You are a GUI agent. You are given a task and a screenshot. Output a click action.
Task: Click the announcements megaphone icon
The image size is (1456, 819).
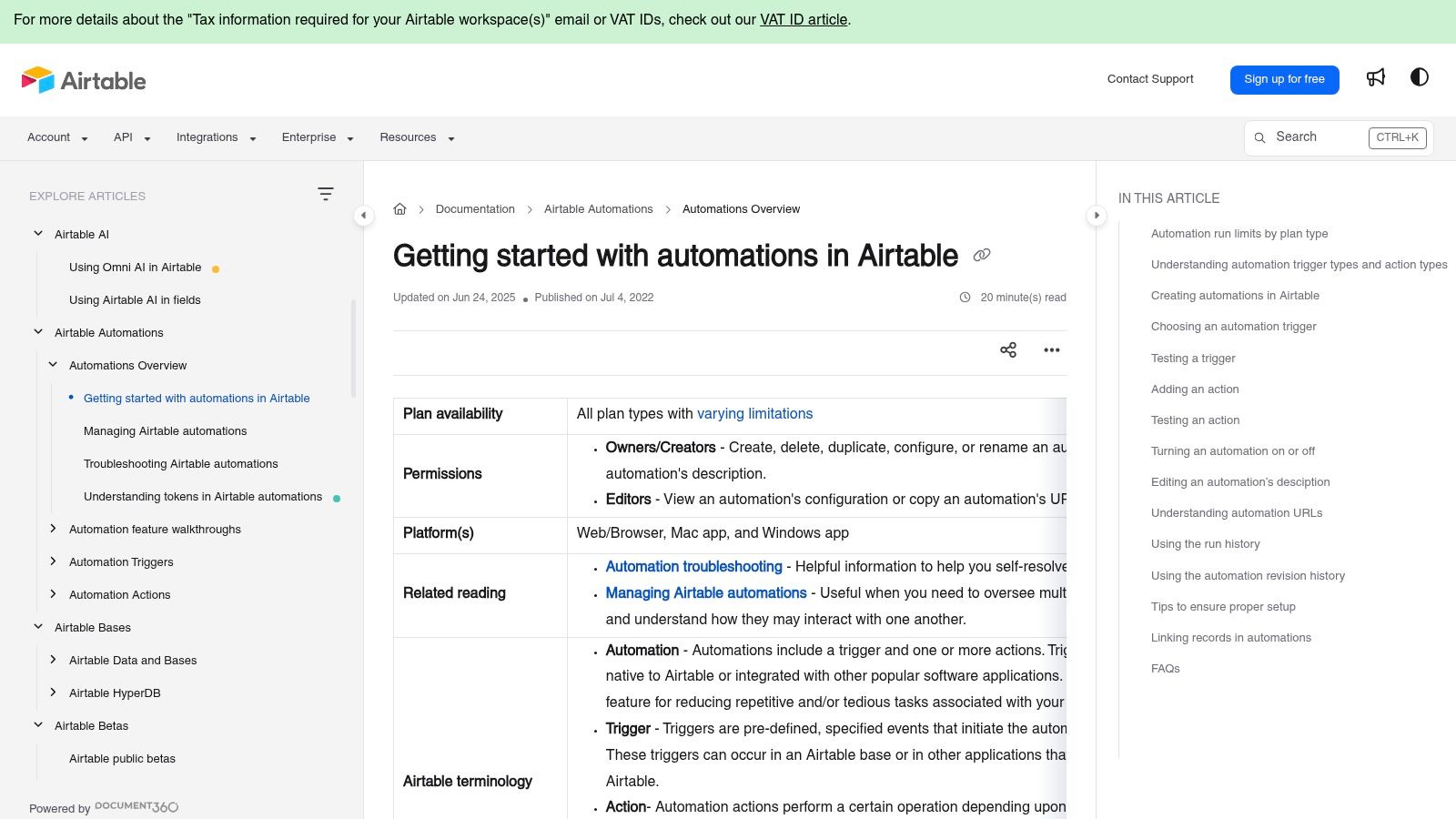[1375, 78]
